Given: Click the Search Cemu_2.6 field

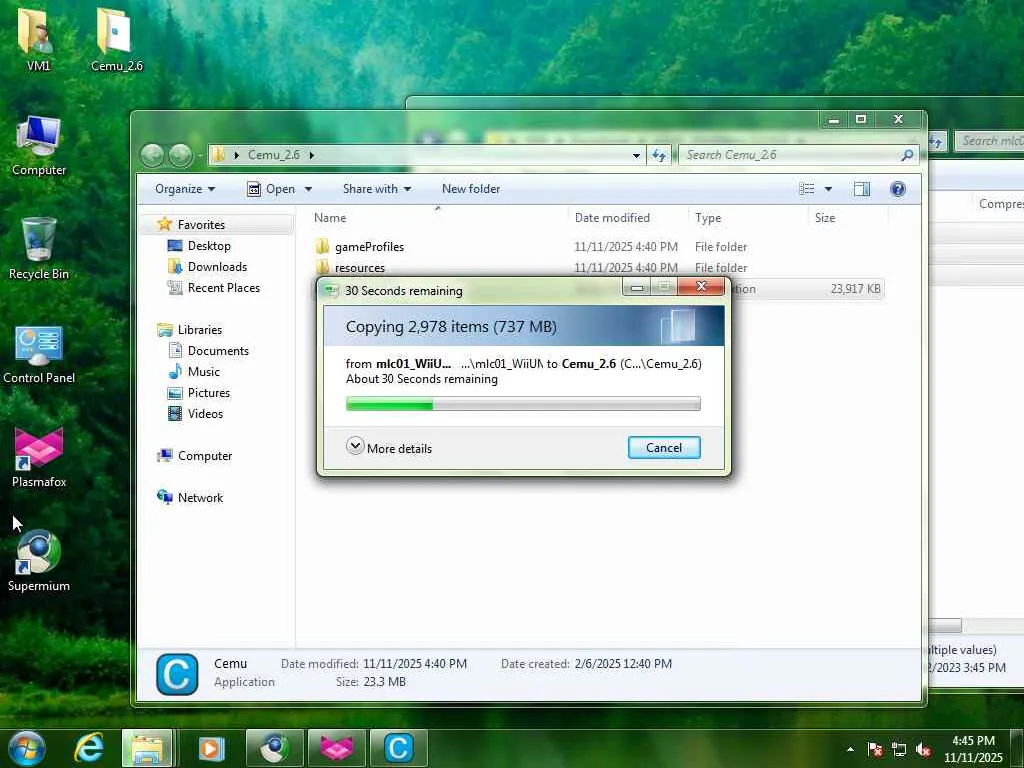Looking at the screenshot, I should click(x=799, y=155).
